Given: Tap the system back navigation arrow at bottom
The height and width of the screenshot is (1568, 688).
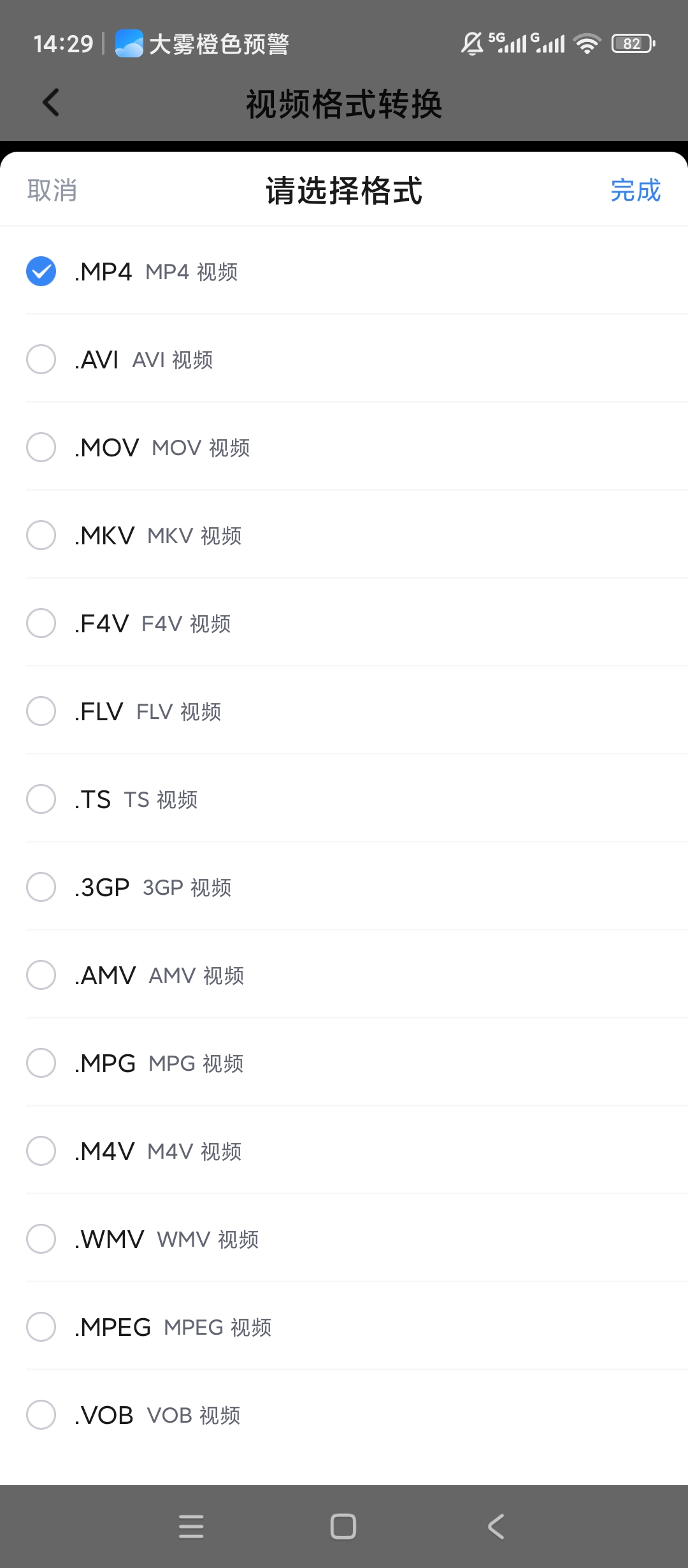Looking at the screenshot, I should pos(496,1527).
